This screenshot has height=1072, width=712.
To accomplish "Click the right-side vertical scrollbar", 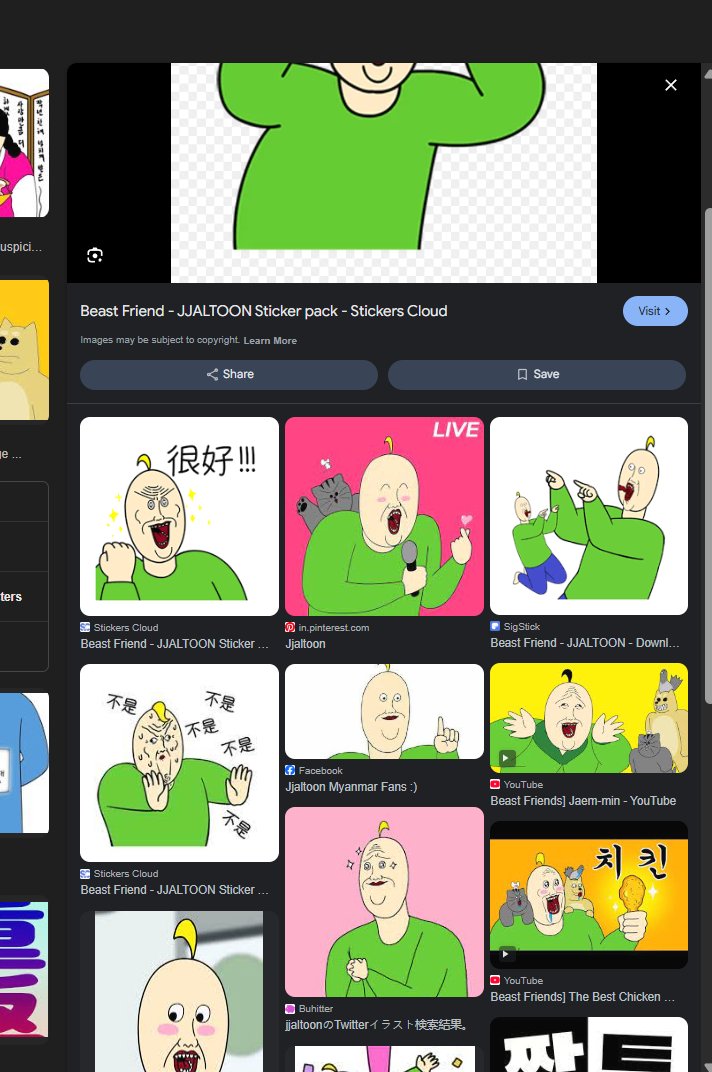I will pos(708,455).
